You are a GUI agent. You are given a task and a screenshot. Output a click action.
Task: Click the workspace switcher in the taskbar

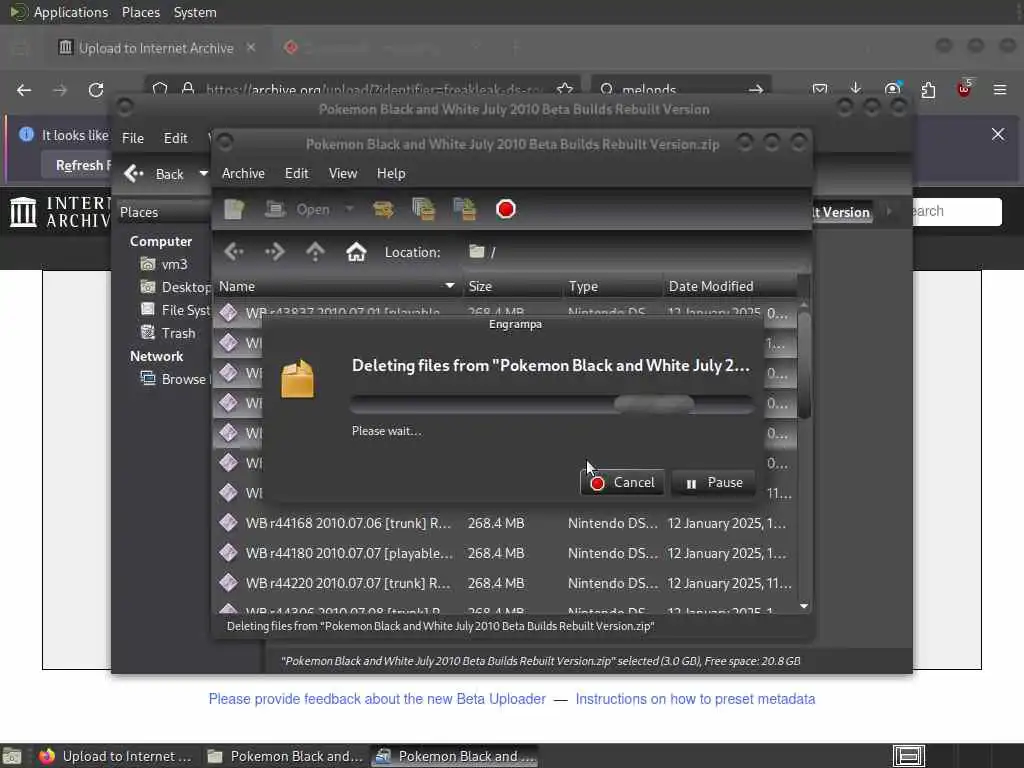coord(909,756)
